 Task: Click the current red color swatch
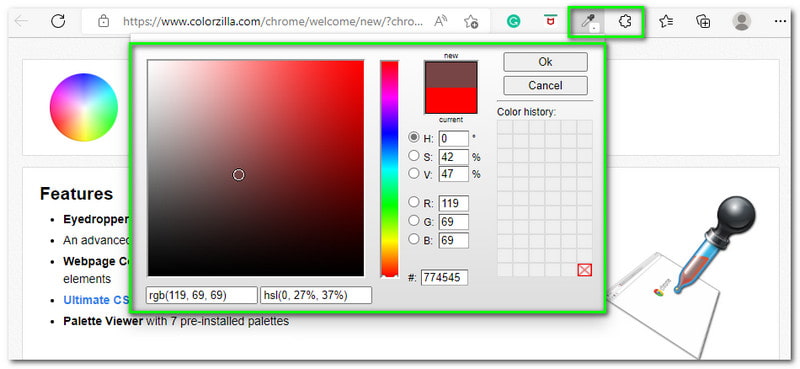pyautogui.click(x=451, y=100)
